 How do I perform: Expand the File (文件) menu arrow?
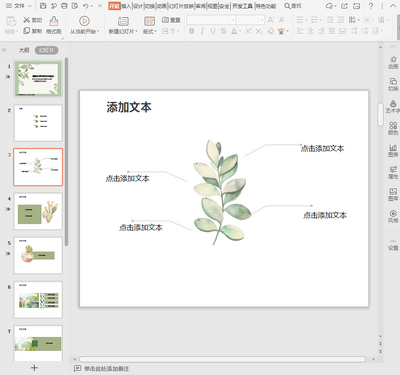pyautogui.click(x=29, y=6)
